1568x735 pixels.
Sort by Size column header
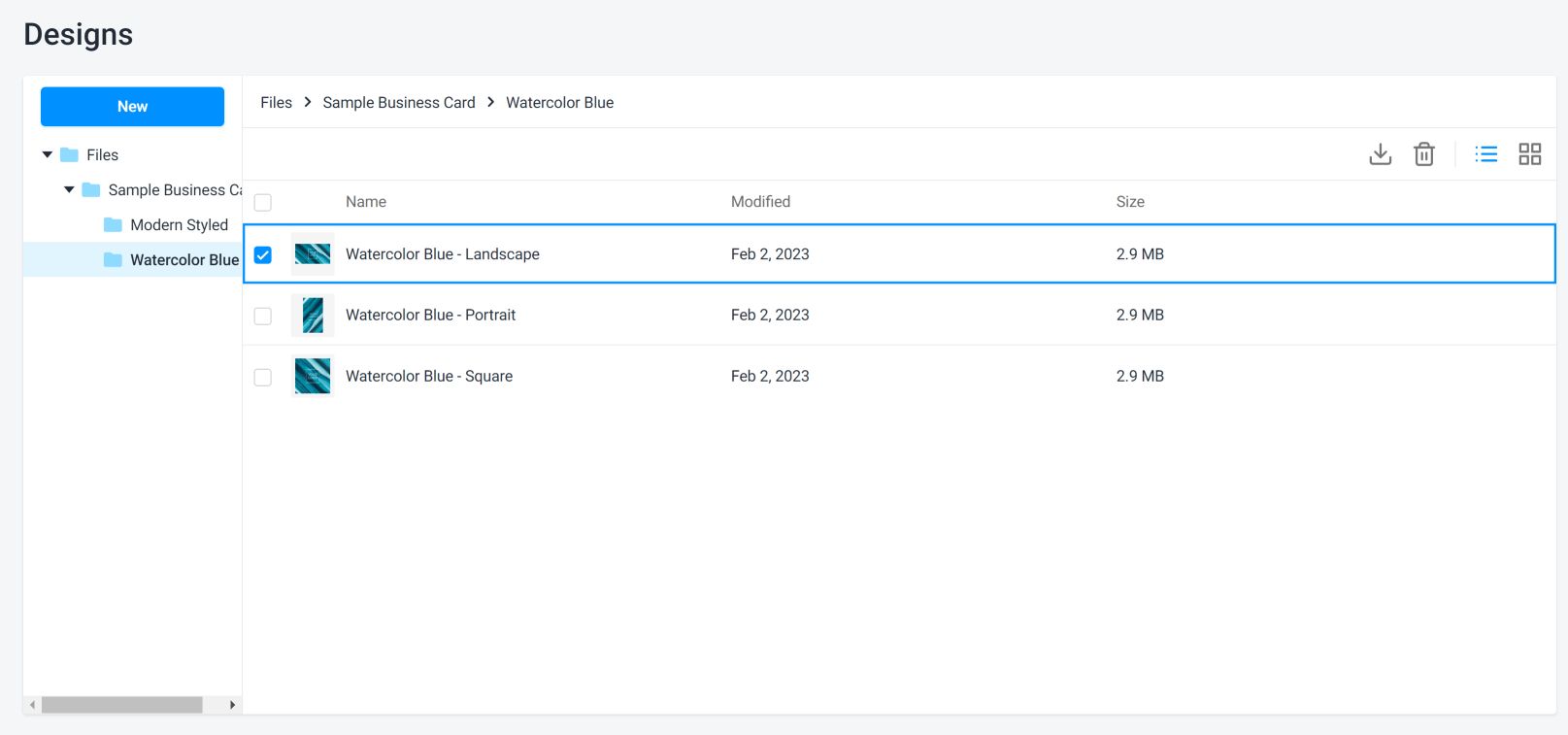[1130, 202]
